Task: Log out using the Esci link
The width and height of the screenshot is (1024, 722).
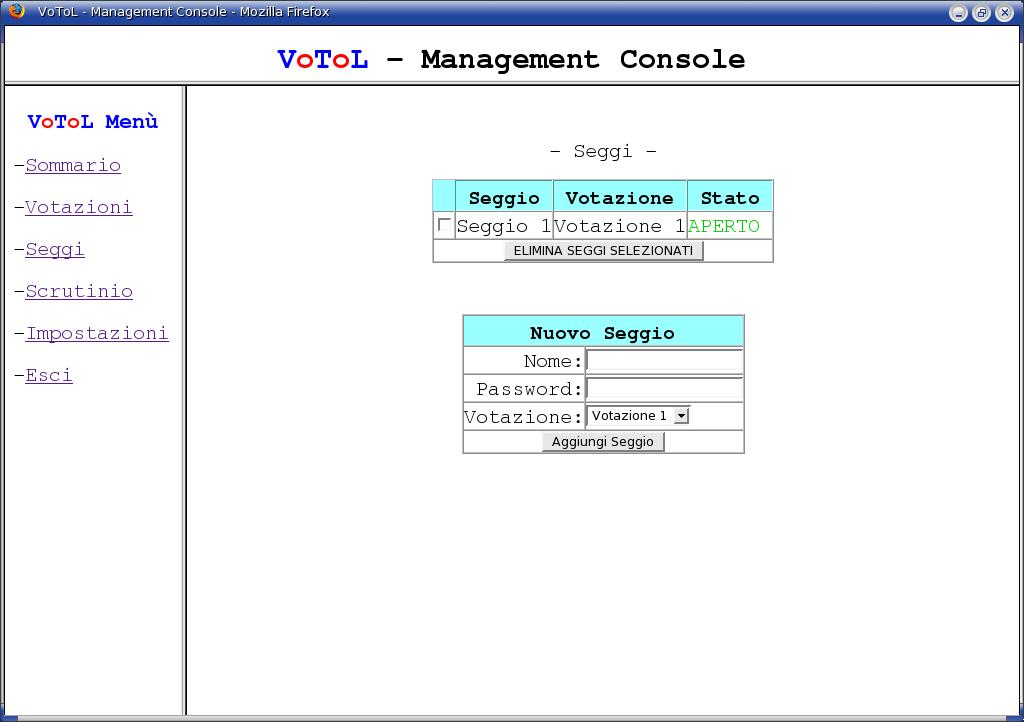Action: tap(49, 375)
